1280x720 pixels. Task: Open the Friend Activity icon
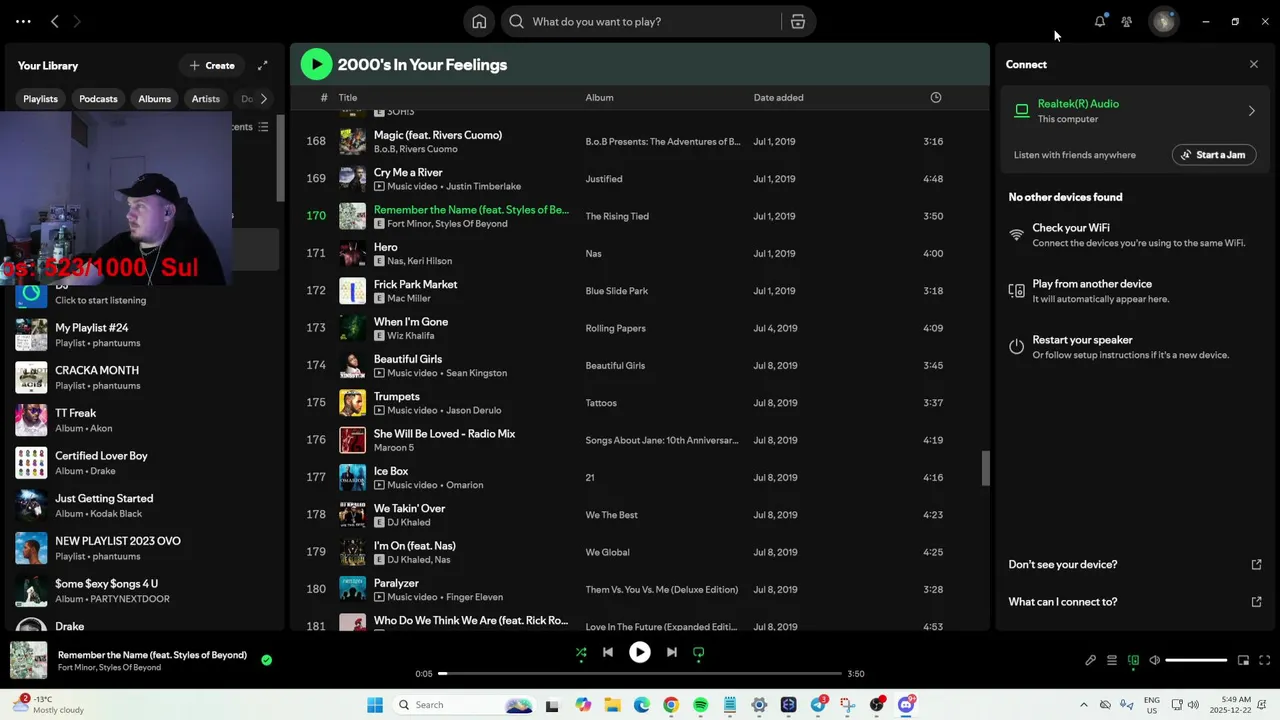(x=1127, y=21)
